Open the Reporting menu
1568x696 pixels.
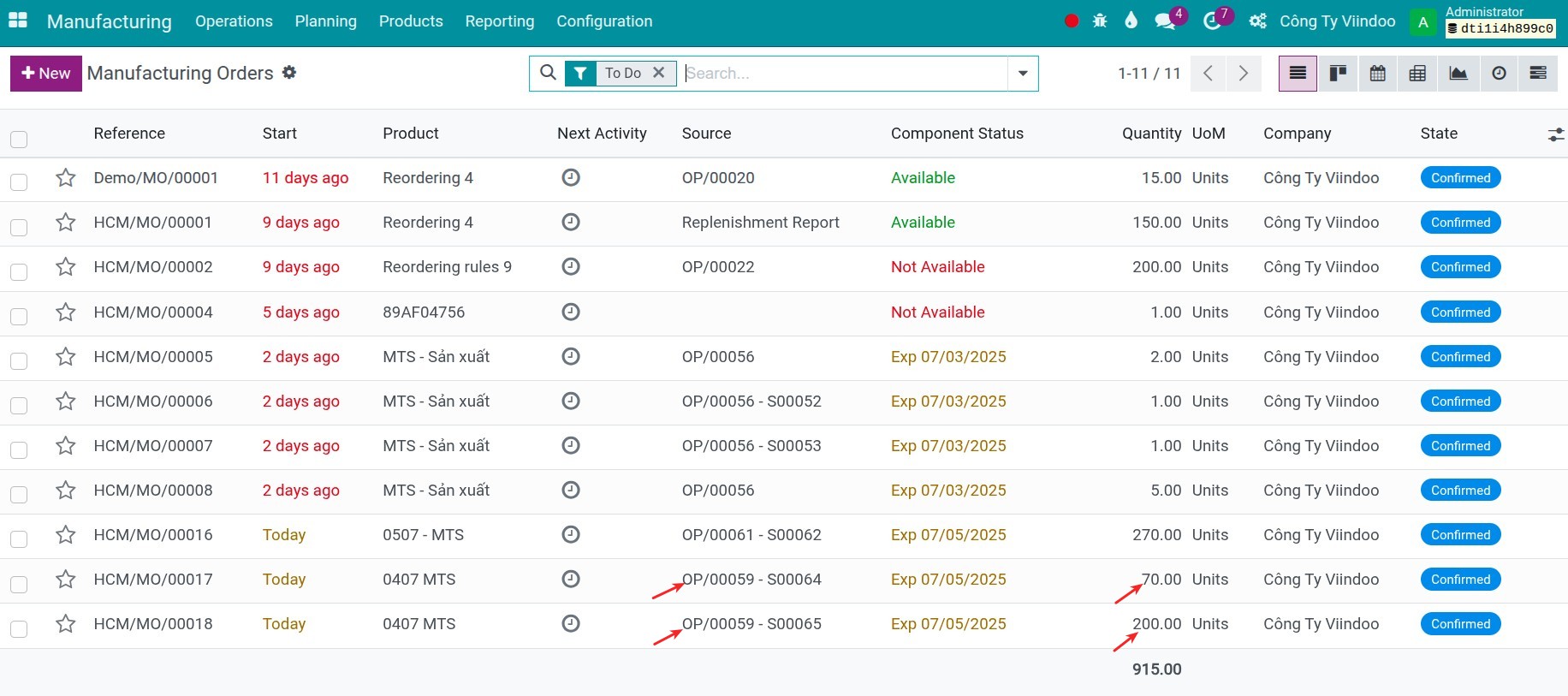[500, 21]
